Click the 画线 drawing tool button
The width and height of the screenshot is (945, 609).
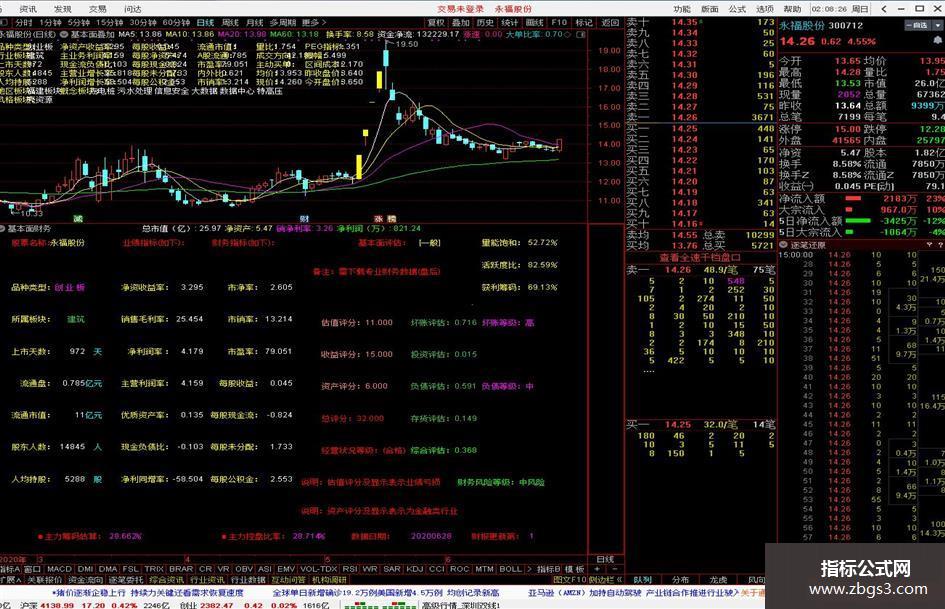[x=535, y=22]
